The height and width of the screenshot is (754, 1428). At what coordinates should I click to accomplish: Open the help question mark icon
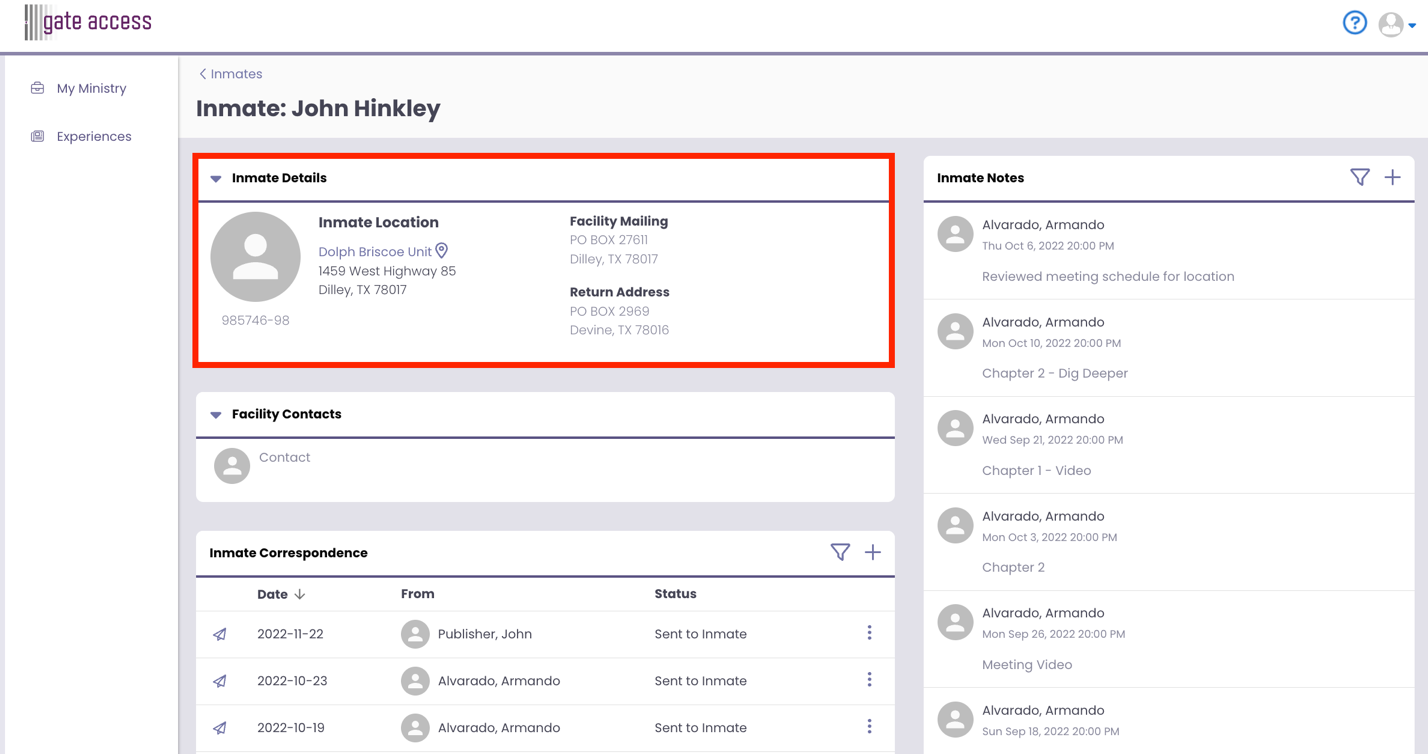tap(1354, 23)
